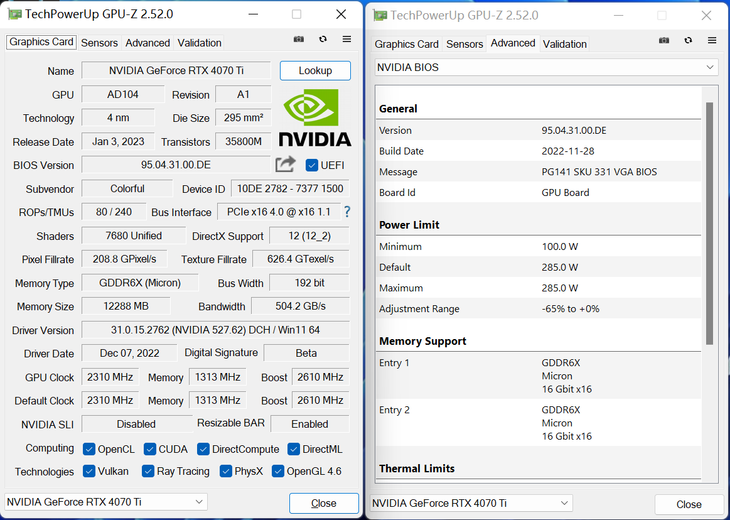
Task: Click the Shaders field 7680 Unified
Action: (134, 236)
